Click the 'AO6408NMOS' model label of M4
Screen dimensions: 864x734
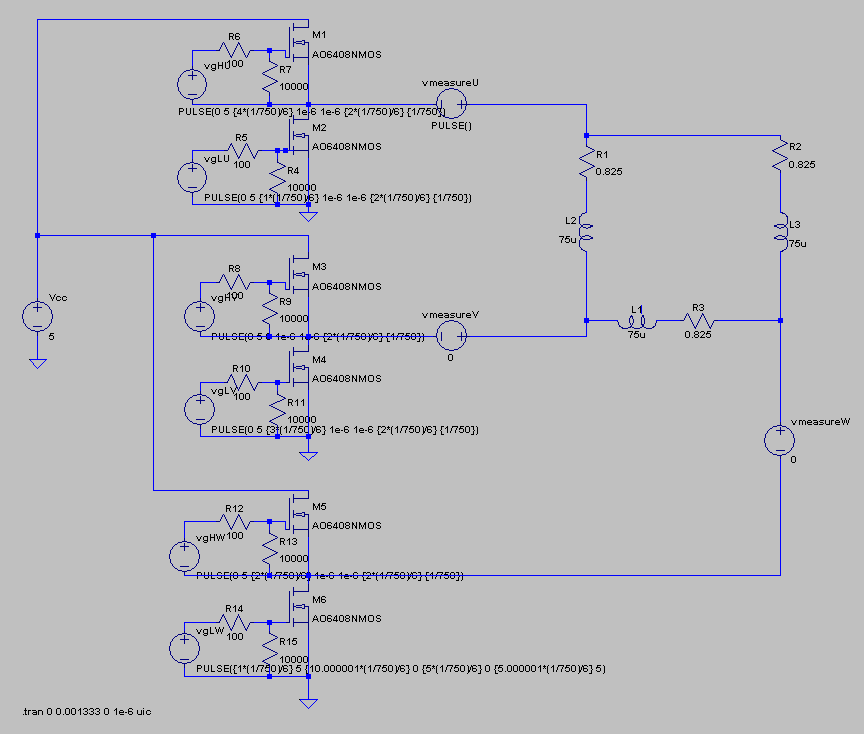tap(347, 379)
